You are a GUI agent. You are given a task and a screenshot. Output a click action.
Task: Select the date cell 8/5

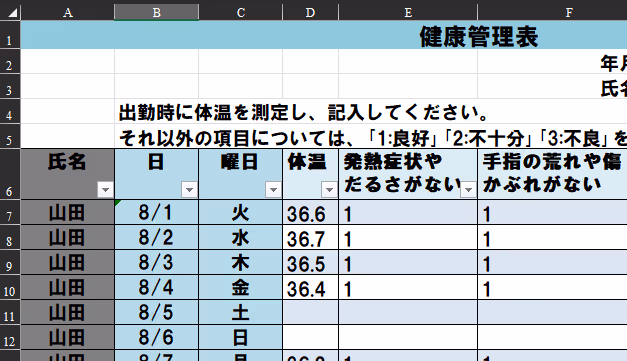[156, 312]
